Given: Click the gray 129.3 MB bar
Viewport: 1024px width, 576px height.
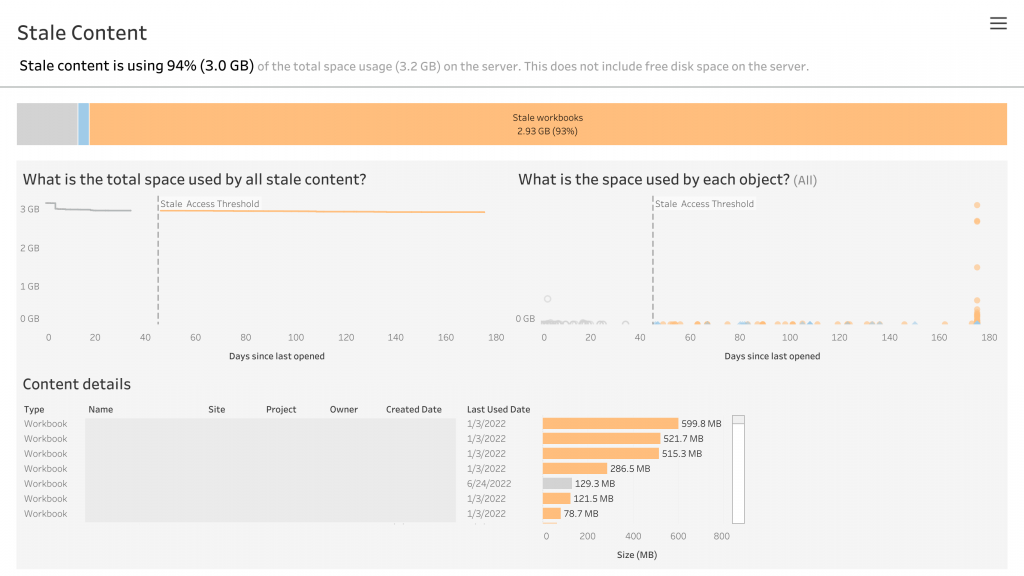Looking at the screenshot, I should coord(557,484).
